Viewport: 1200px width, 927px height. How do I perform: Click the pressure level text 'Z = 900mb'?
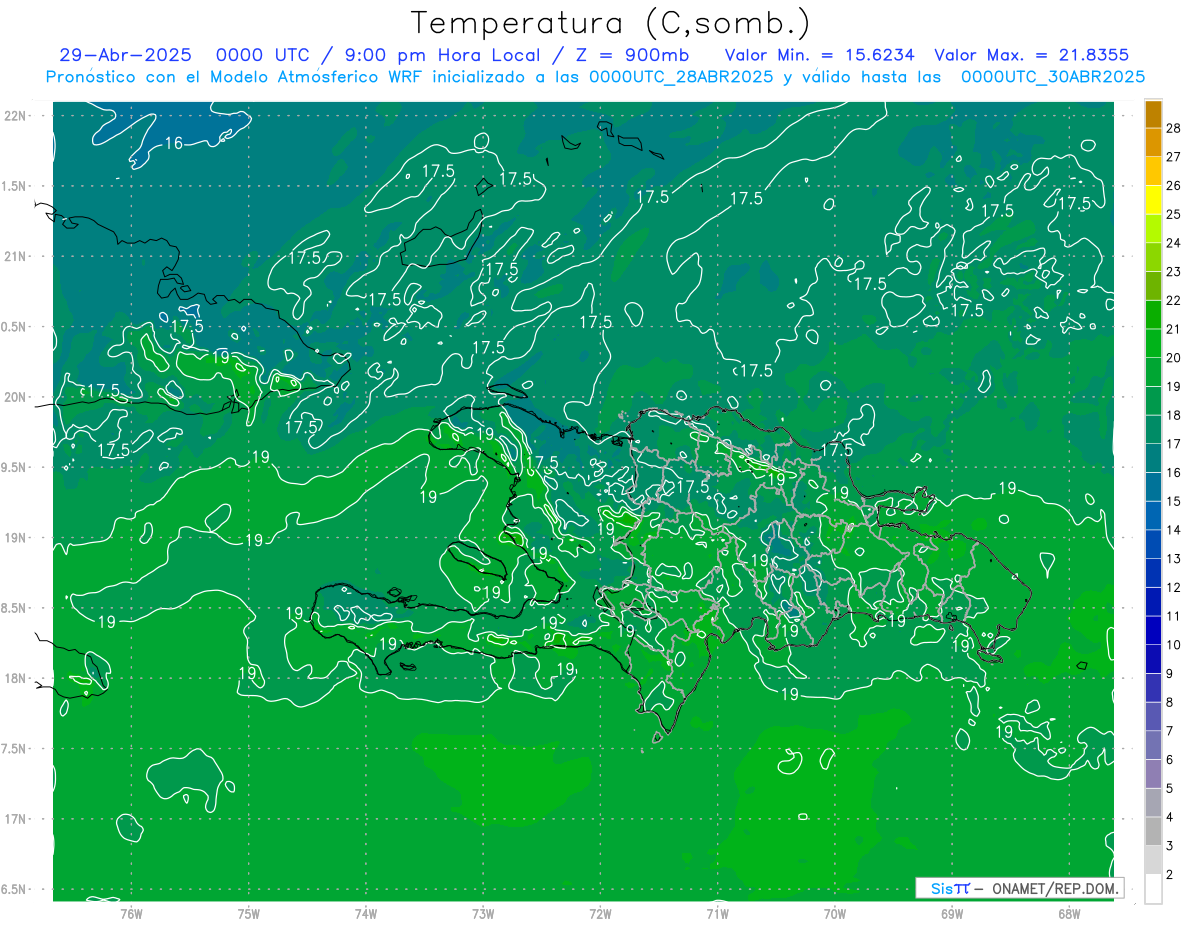tap(626, 55)
